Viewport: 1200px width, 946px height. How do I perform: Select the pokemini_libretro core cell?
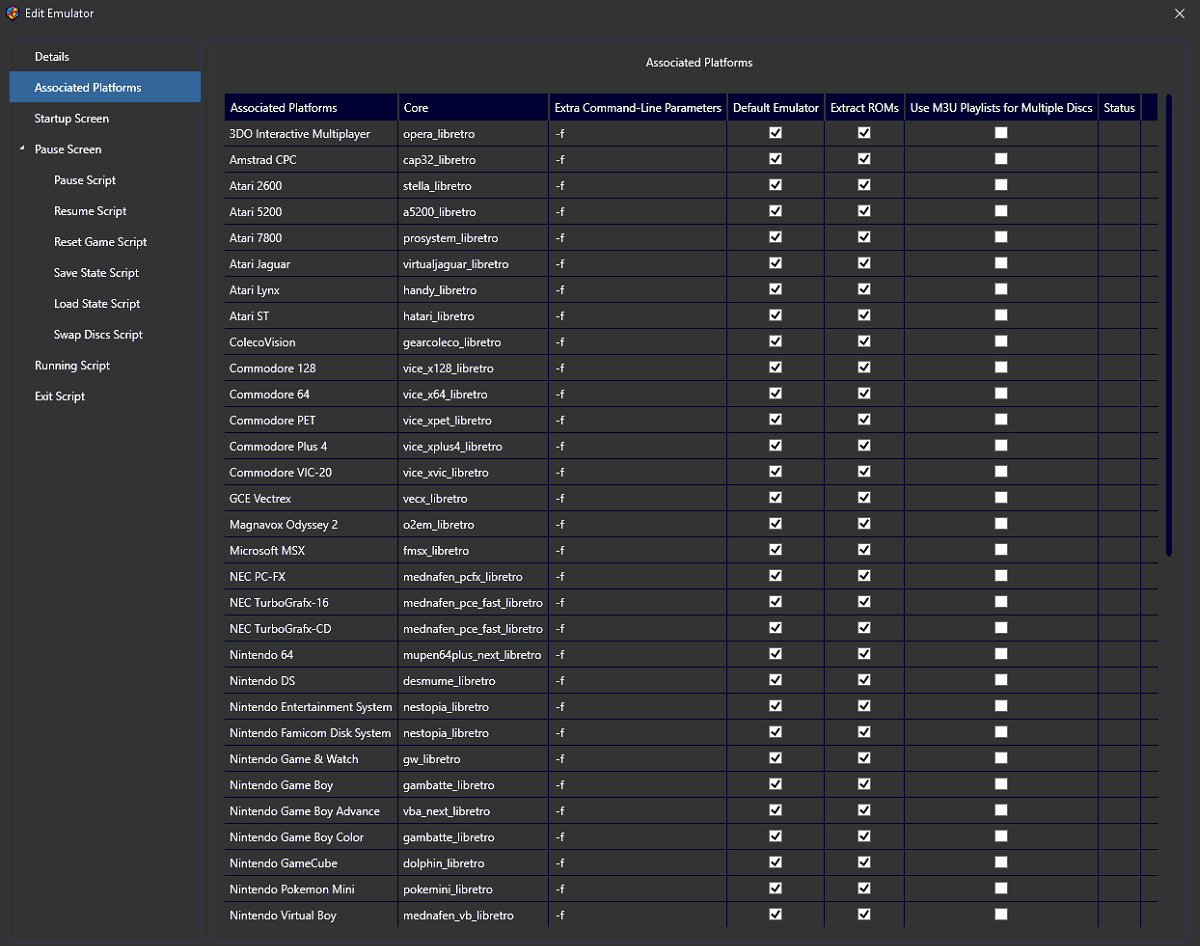coord(473,889)
